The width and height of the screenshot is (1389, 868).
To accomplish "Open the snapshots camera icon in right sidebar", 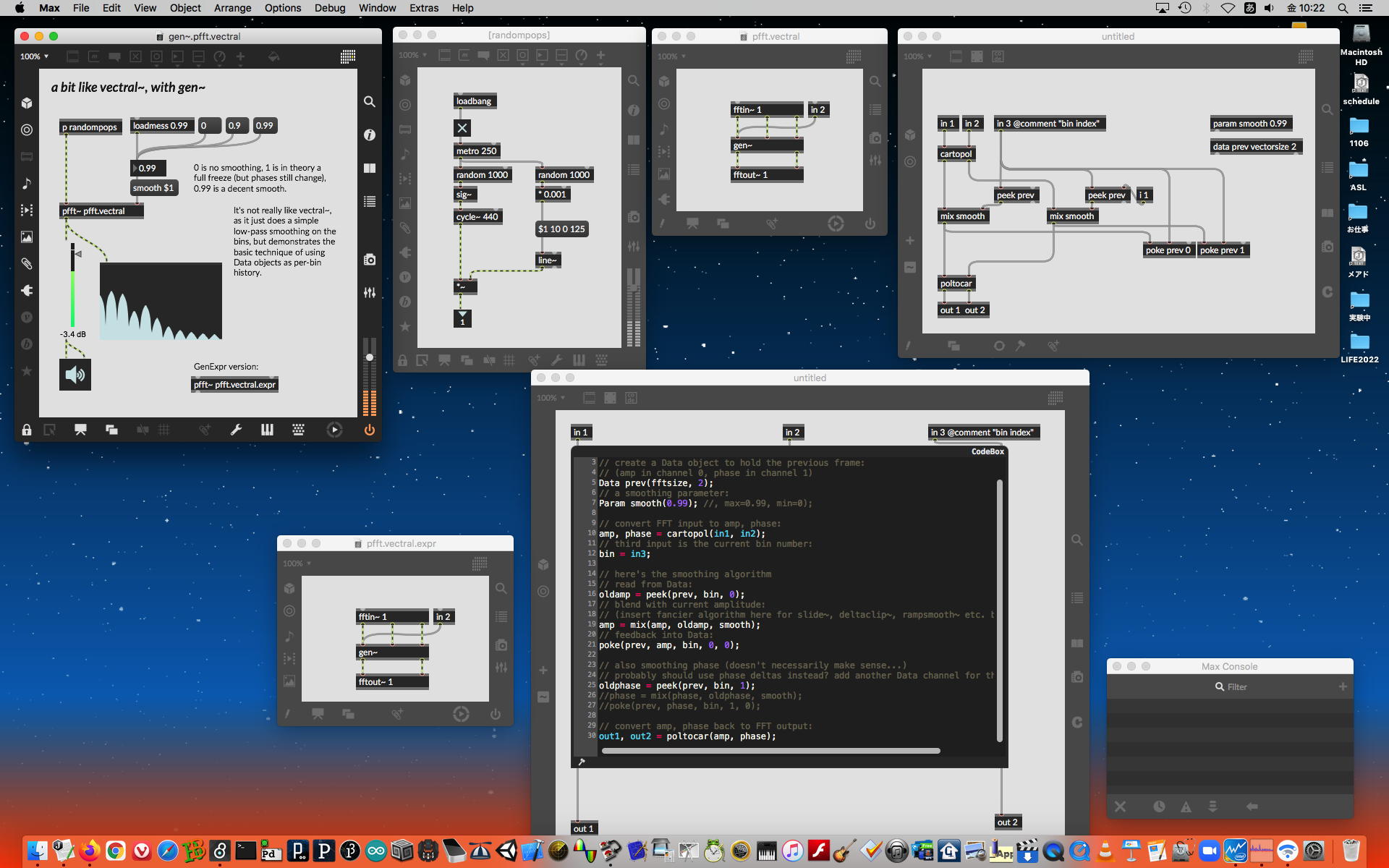I will [x=369, y=260].
